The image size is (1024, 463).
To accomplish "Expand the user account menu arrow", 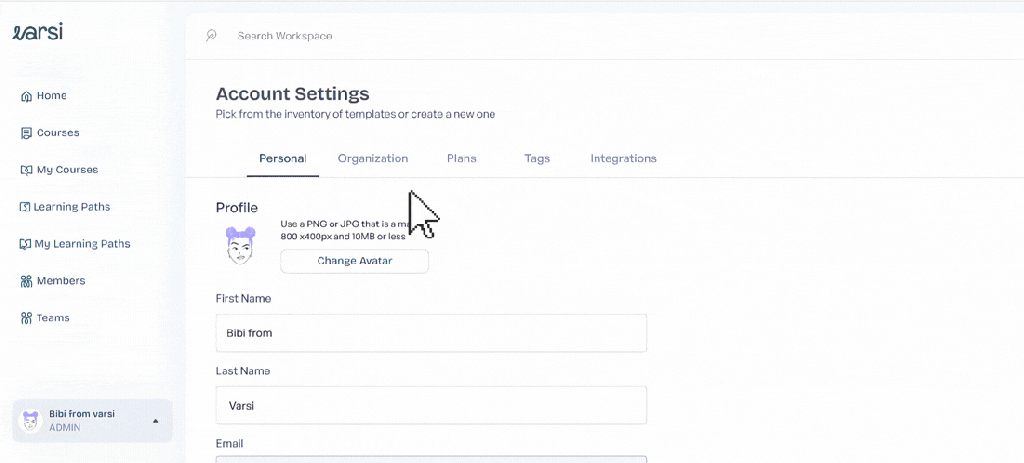I will point(155,421).
